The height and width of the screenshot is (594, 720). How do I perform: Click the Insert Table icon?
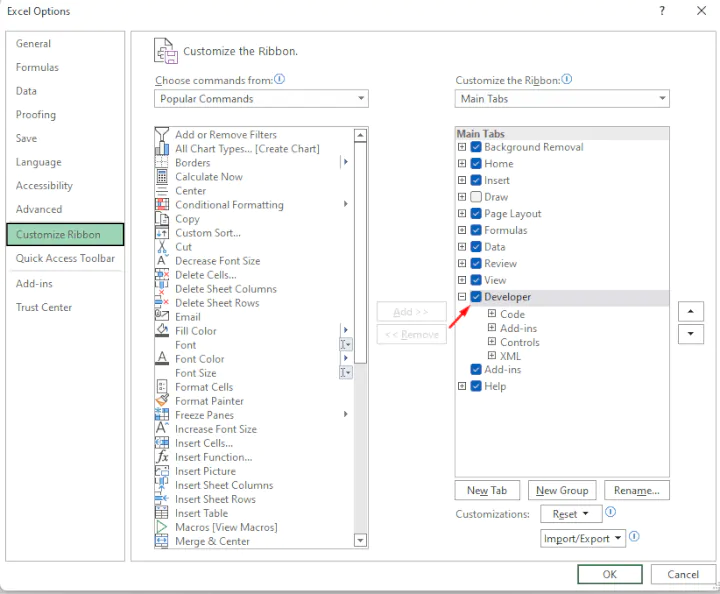(x=162, y=513)
